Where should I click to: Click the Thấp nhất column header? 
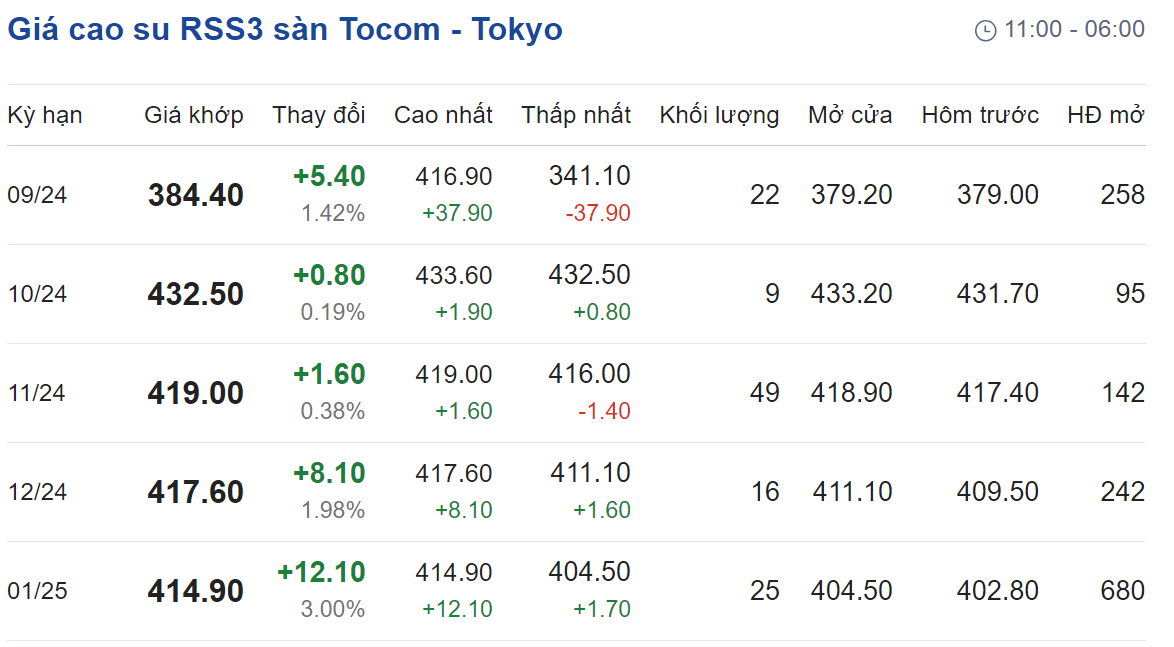point(577,115)
